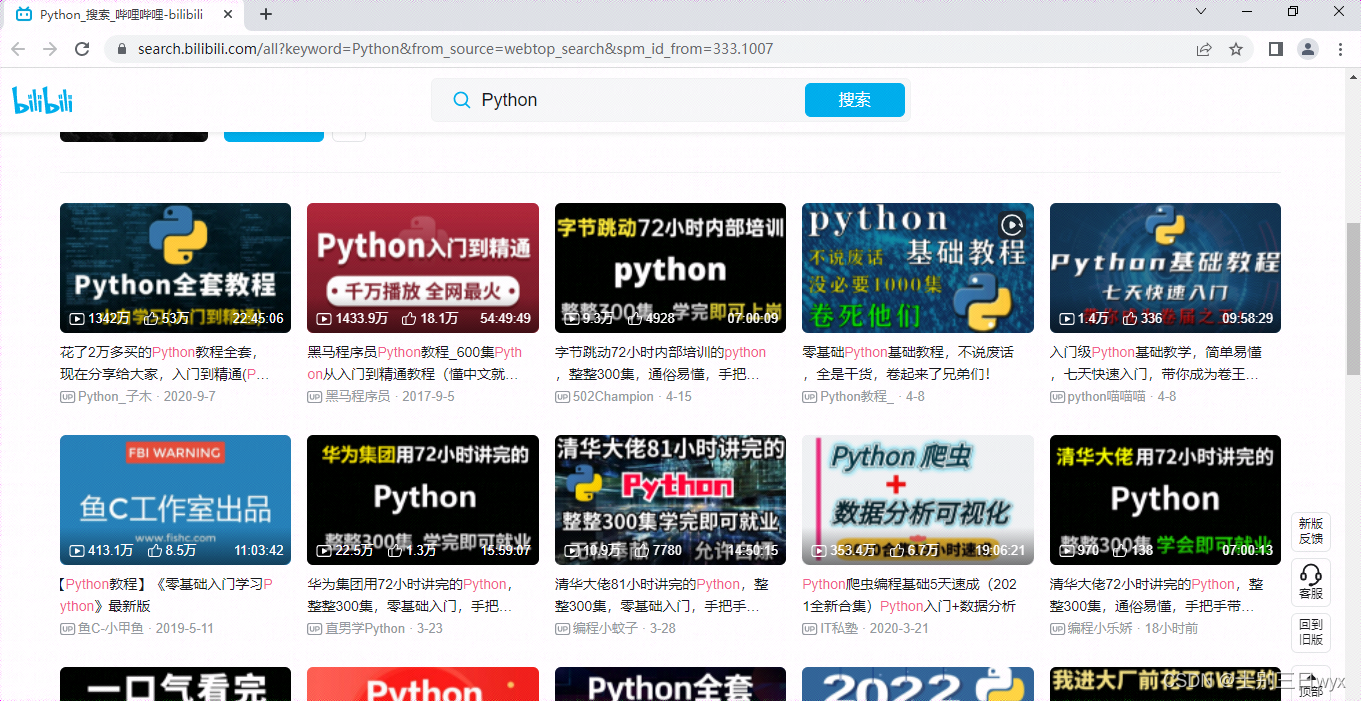
Task: Select the Python_搜索 bilibili tab
Action: [x=124, y=15]
